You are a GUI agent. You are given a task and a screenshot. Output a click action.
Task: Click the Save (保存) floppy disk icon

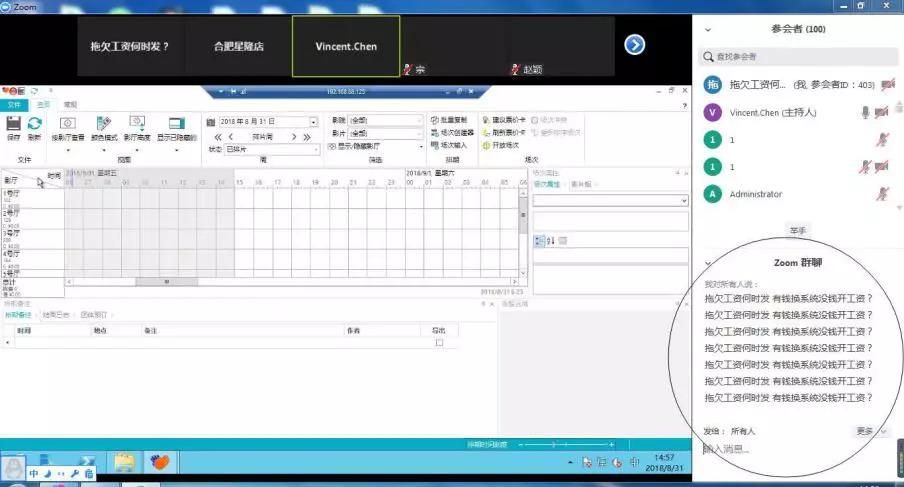click(14, 123)
